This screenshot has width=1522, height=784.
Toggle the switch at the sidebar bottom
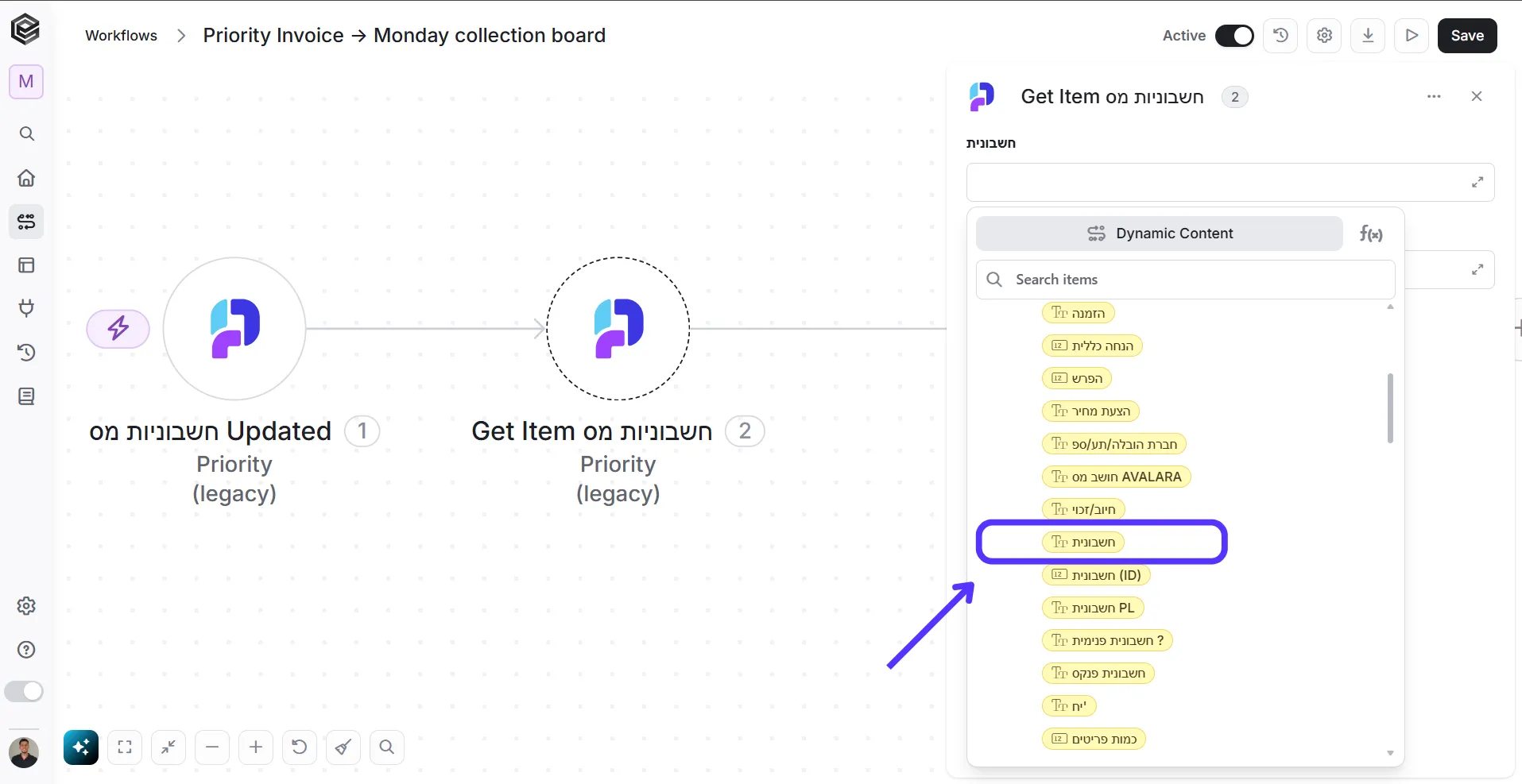(x=24, y=692)
